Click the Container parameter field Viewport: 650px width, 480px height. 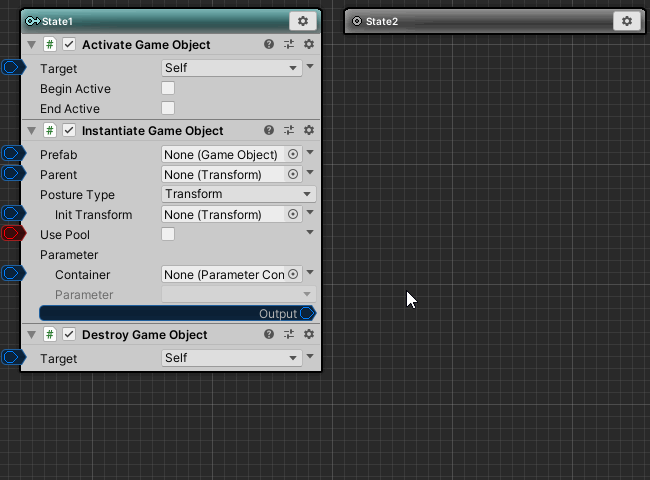pos(224,275)
